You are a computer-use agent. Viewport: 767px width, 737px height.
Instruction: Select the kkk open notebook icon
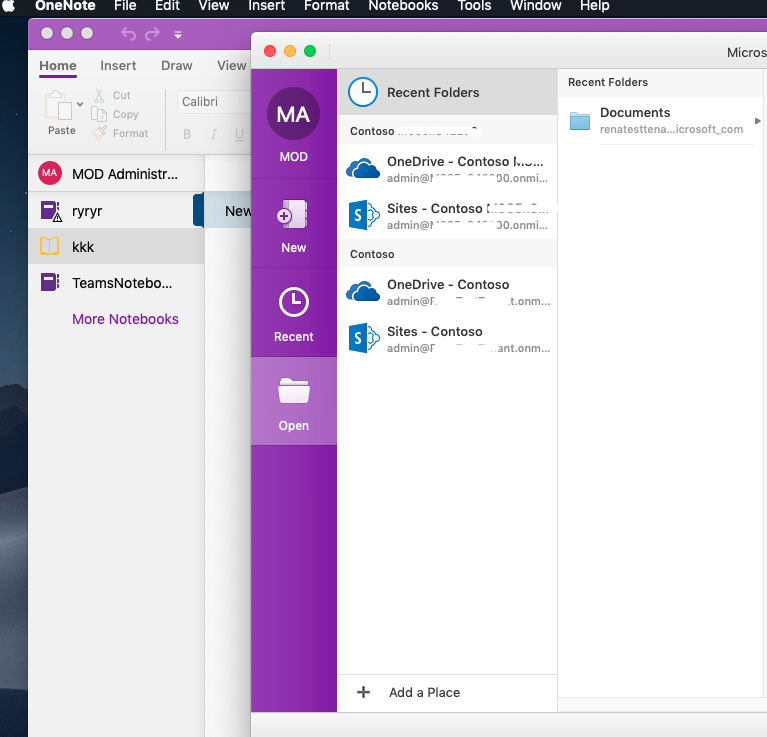pos(49,246)
